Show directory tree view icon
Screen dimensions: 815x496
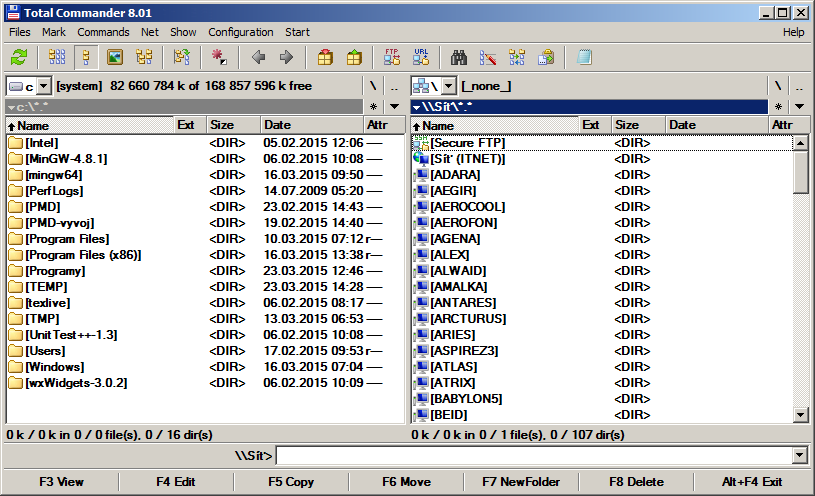[144, 57]
